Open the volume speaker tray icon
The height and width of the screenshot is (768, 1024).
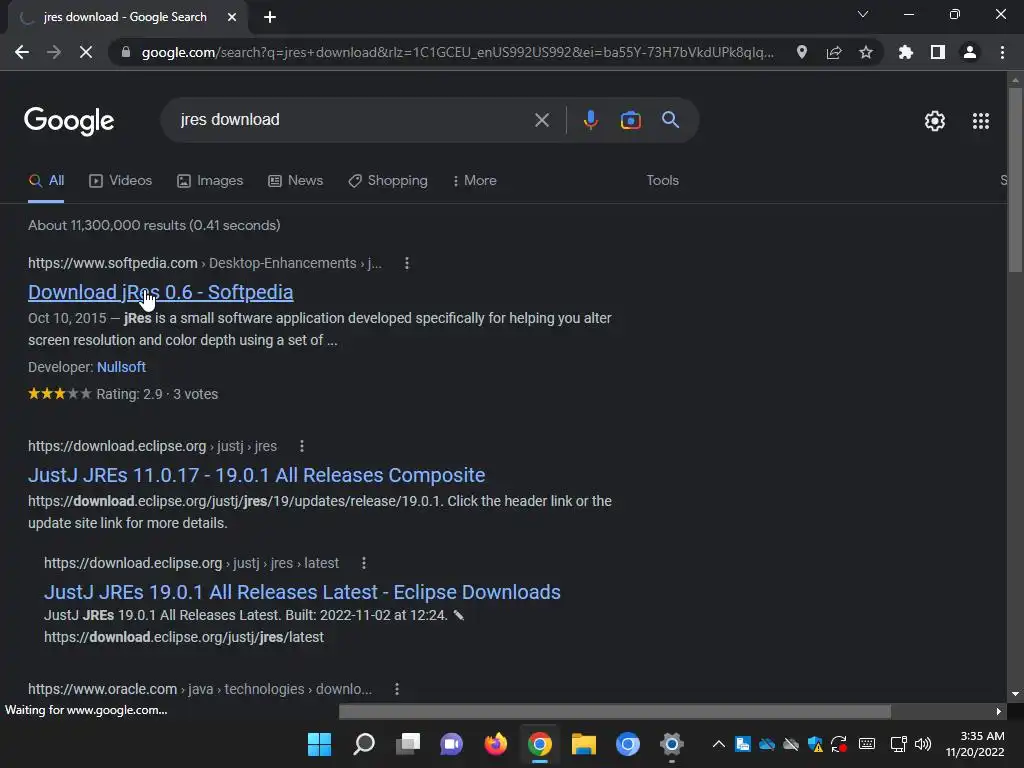point(923,744)
